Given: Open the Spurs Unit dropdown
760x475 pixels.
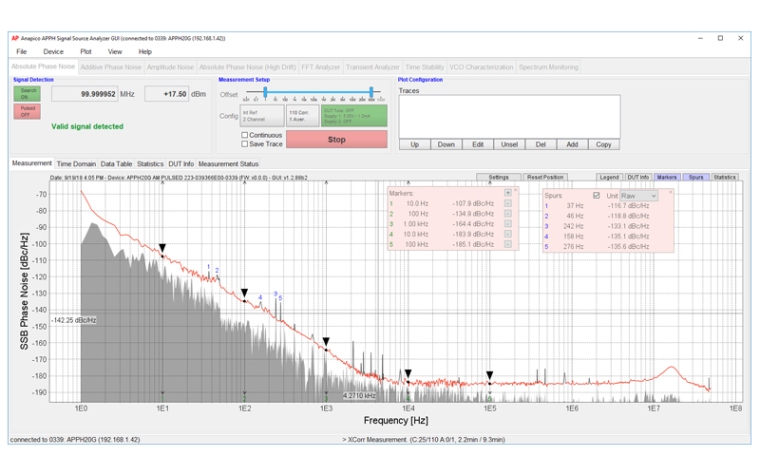Looking at the screenshot, I should (639, 195).
